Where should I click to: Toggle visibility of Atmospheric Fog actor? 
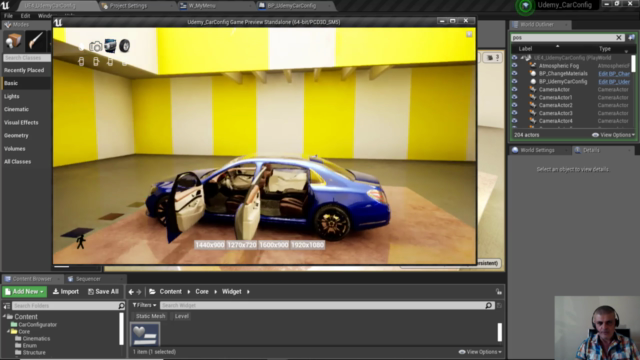(515, 66)
